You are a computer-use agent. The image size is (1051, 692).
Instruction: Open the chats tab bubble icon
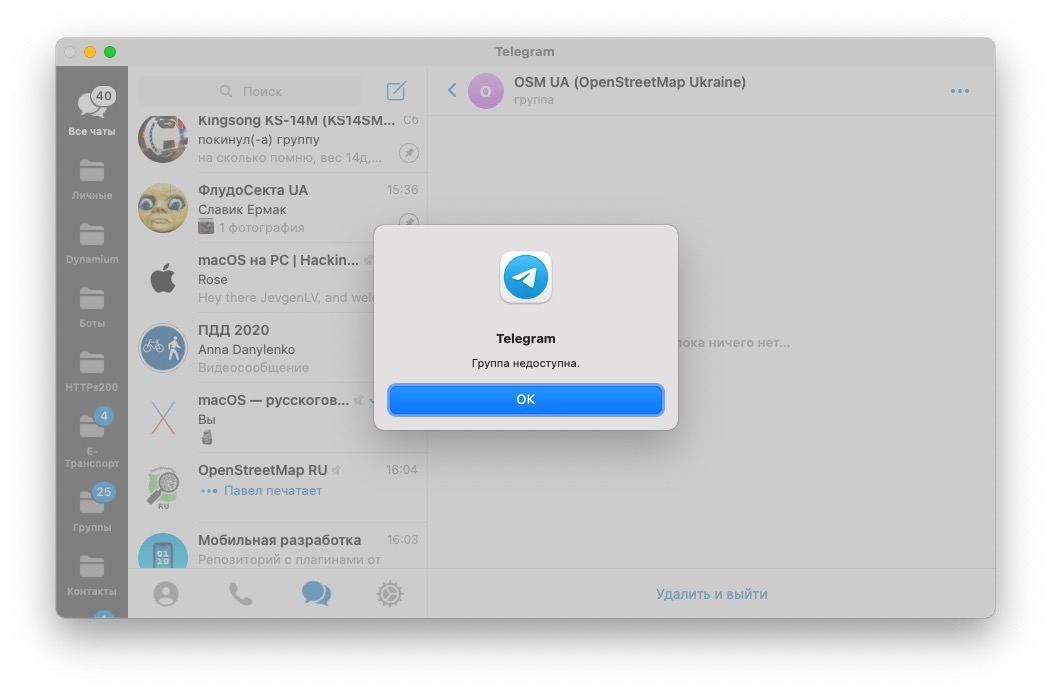point(316,593)
